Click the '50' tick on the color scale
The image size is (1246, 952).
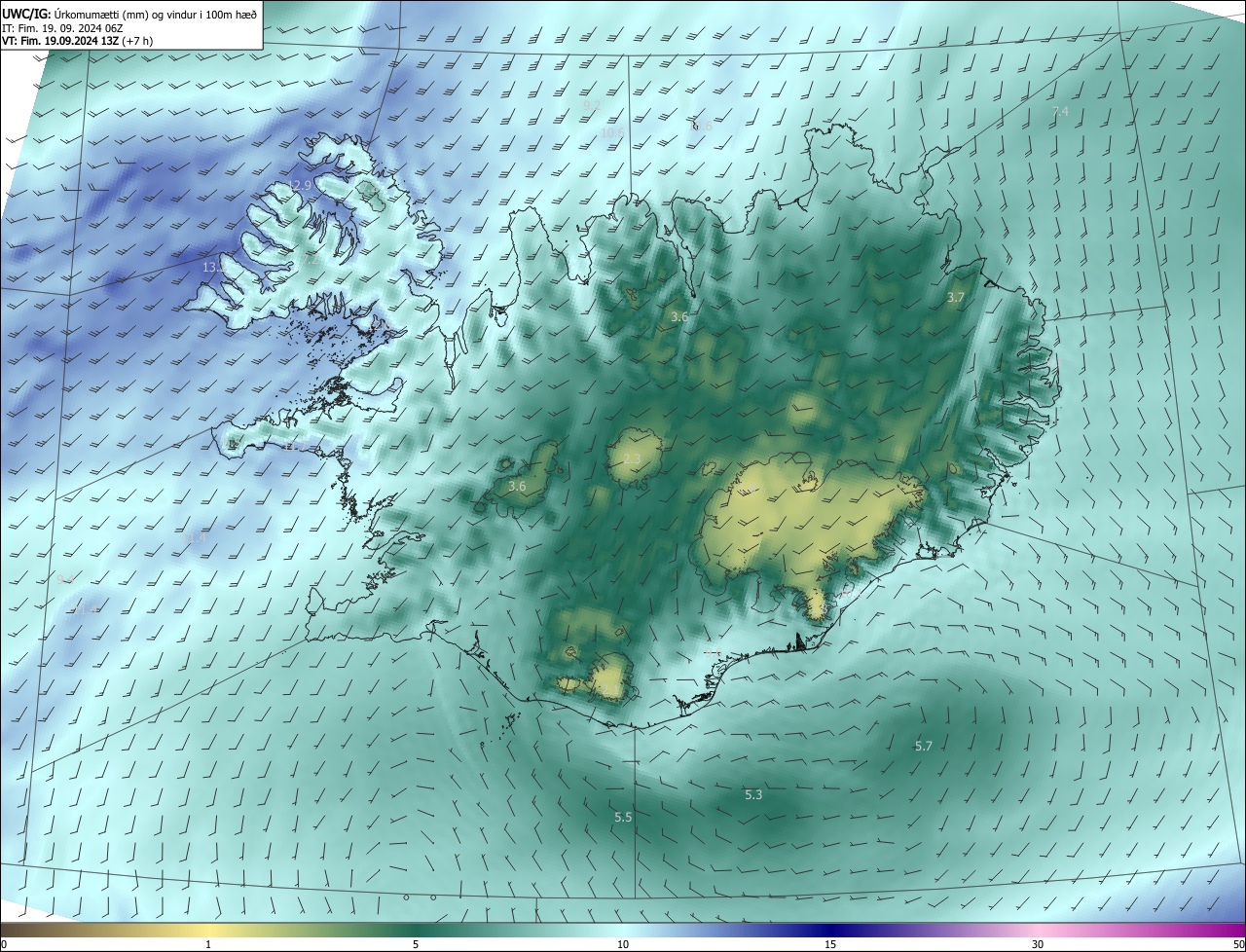pos(1238,944)
